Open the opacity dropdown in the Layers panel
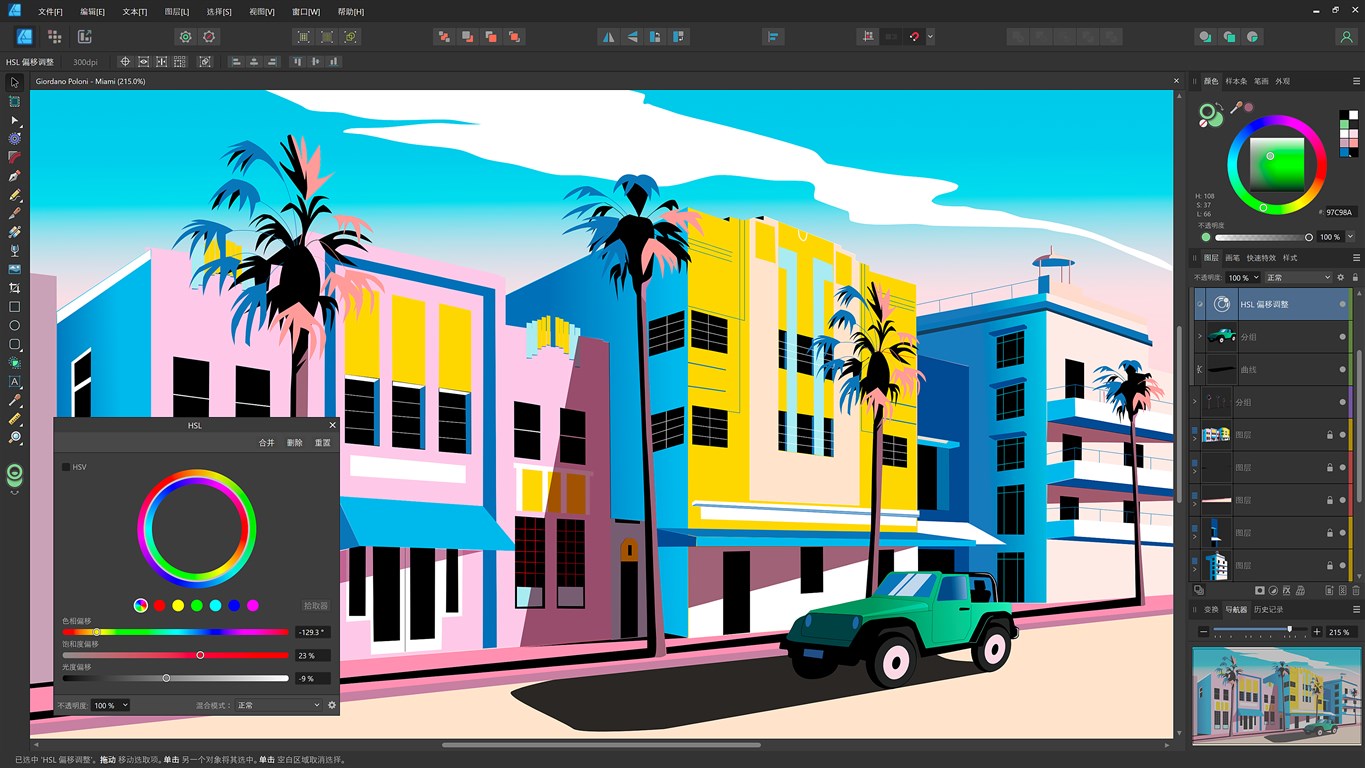This screenshot has height=768, width=1365. [1255, 277]
